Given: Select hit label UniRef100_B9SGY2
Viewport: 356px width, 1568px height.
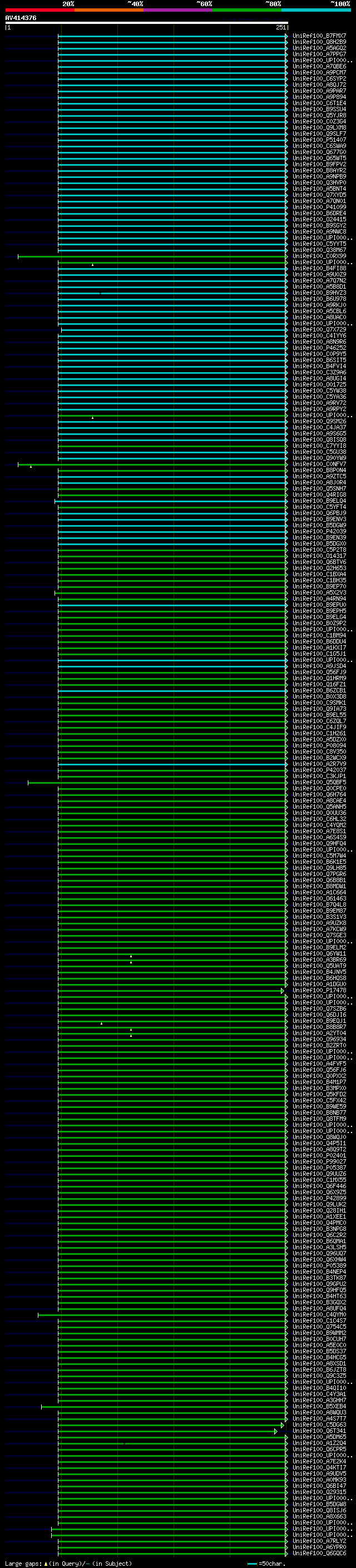Looking at the screenshot, I should click(319, 225).
